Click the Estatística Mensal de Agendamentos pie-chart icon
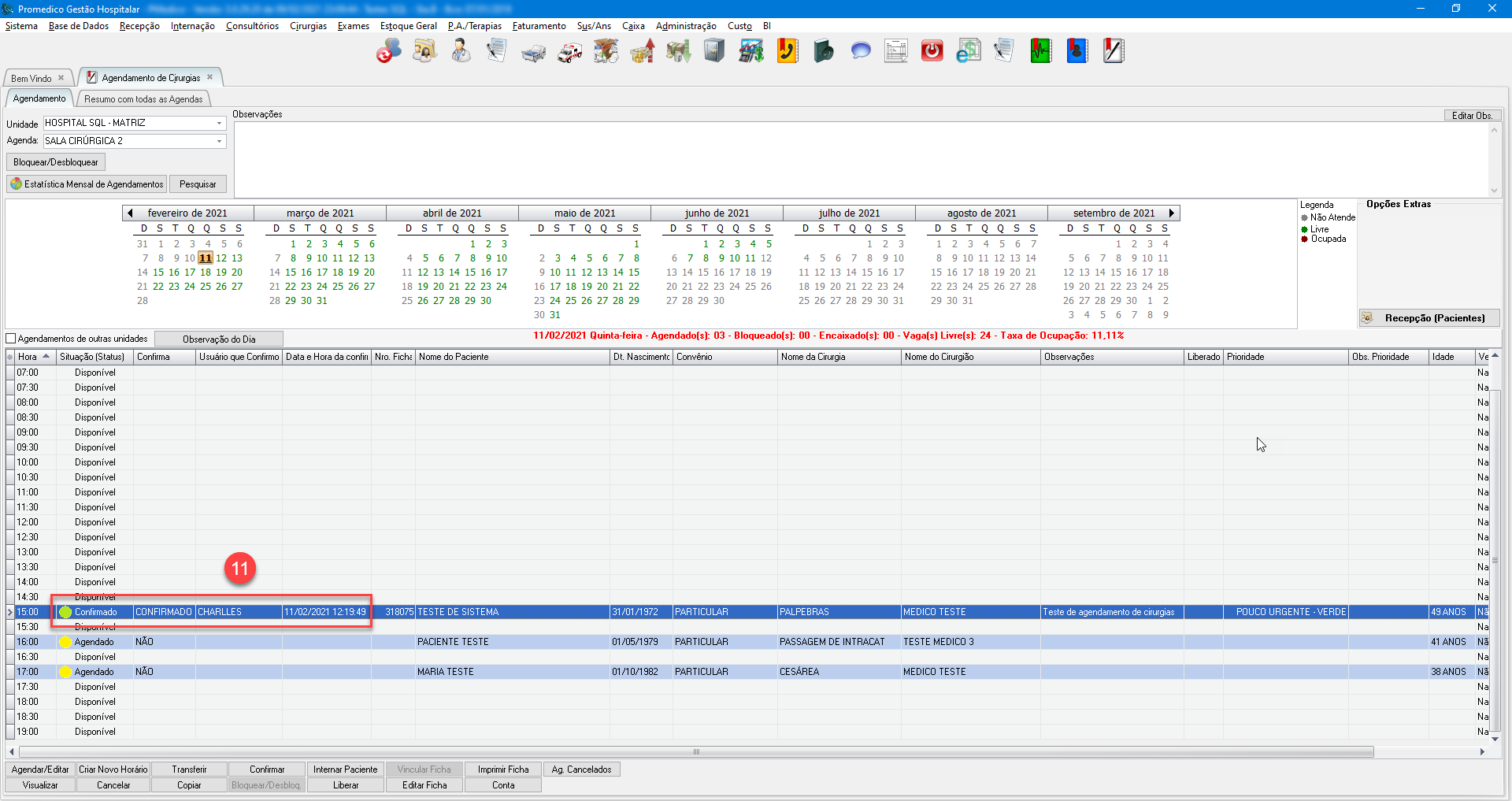Viewport: 1512px width, 801px height. [x=17, y=184]
